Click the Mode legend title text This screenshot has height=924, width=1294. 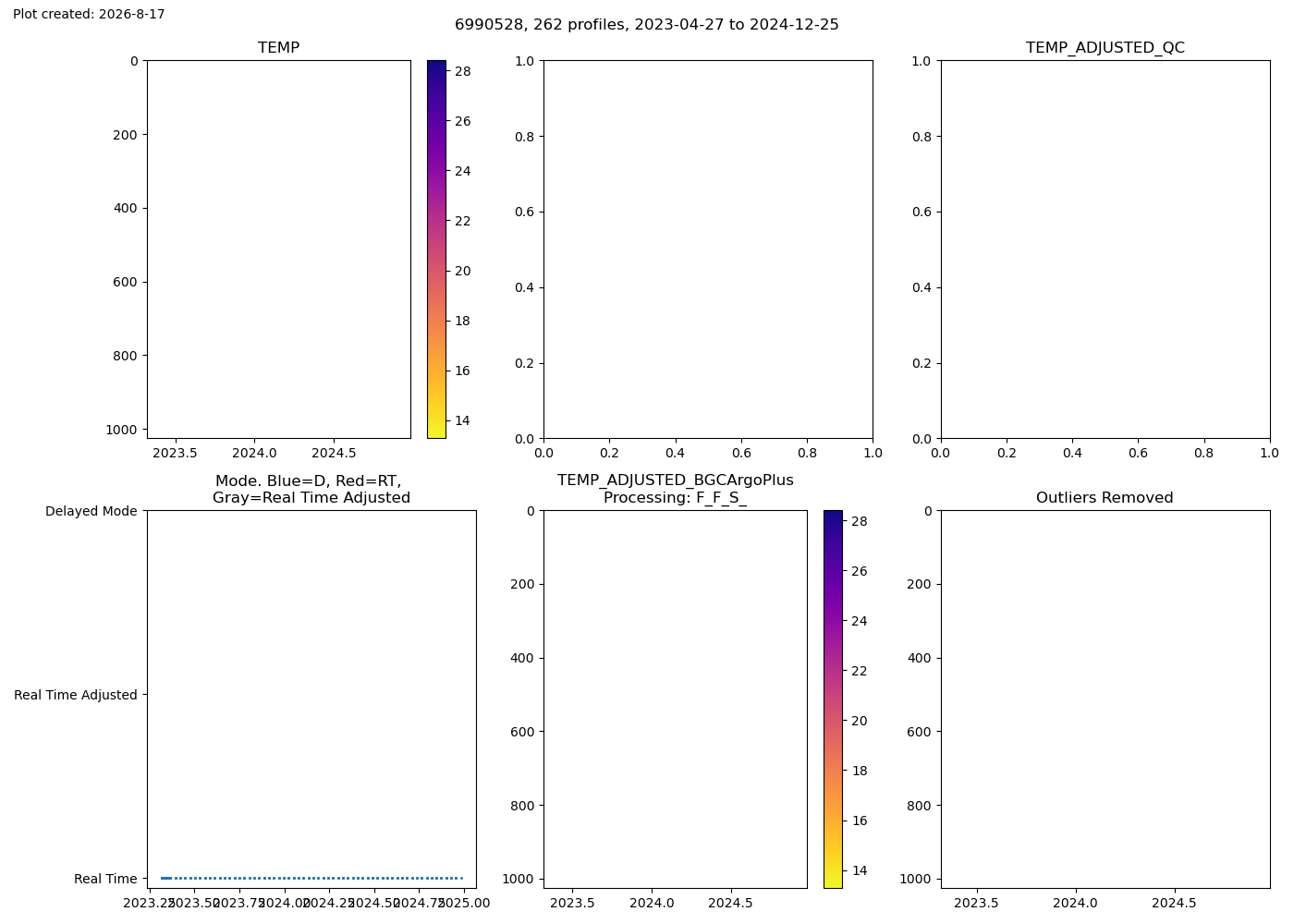[311, 490]
